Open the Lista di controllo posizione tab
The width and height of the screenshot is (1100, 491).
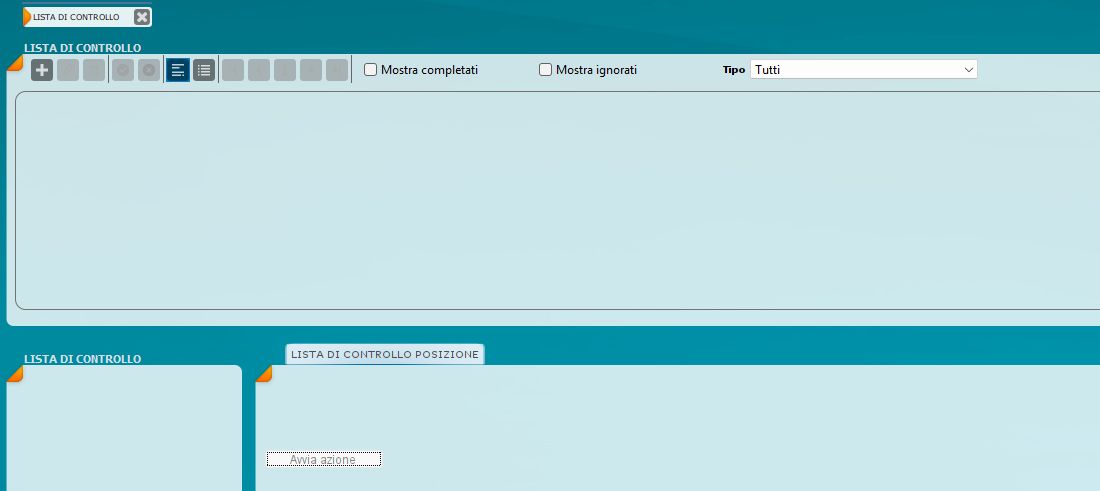(384, 354)
